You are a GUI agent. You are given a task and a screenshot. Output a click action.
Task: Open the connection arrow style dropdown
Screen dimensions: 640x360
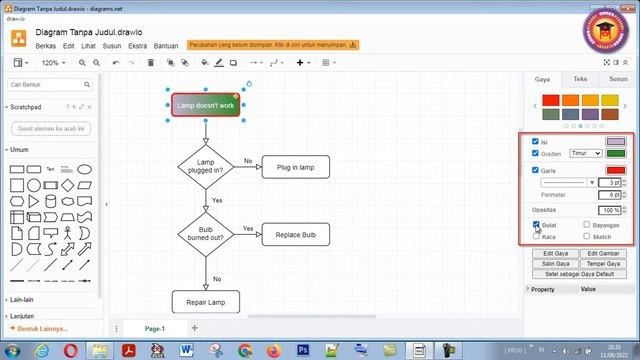coord(256,63)
